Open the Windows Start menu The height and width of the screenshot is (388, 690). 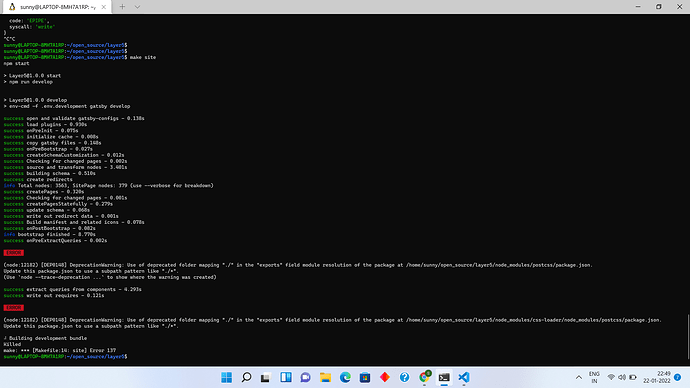tap(227, 377)
